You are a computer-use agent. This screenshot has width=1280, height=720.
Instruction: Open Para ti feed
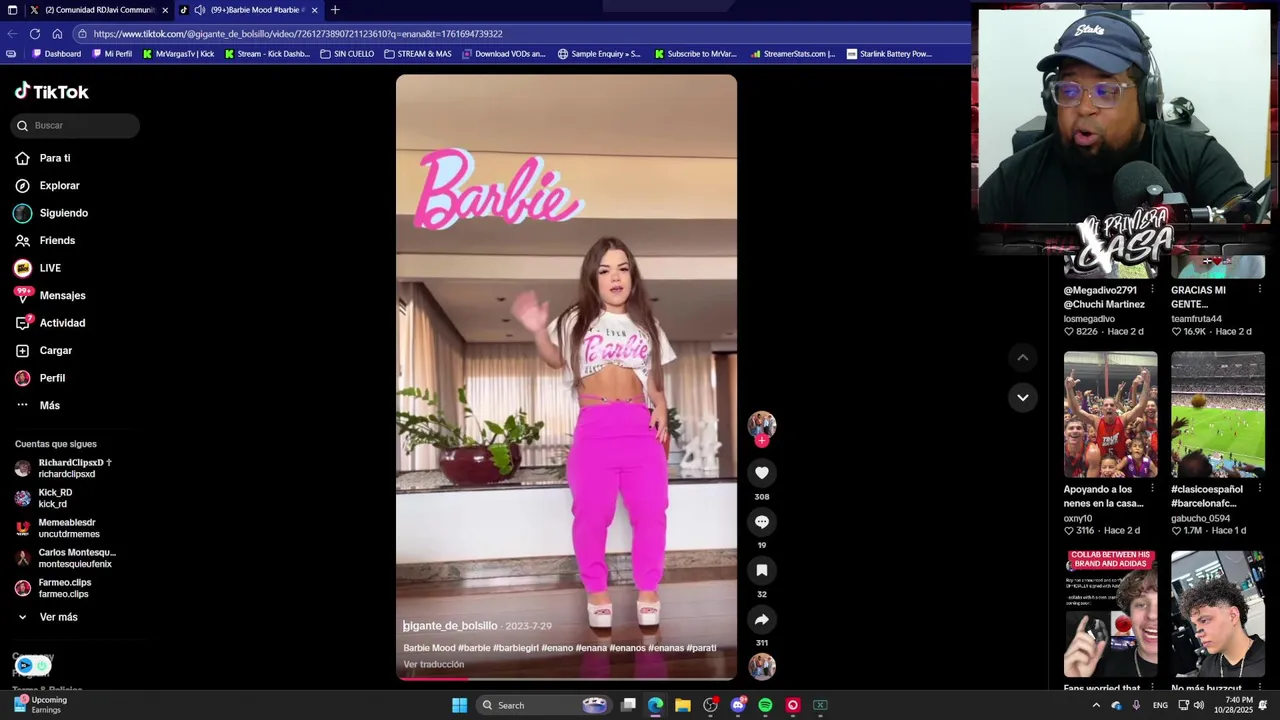[43, 158]
